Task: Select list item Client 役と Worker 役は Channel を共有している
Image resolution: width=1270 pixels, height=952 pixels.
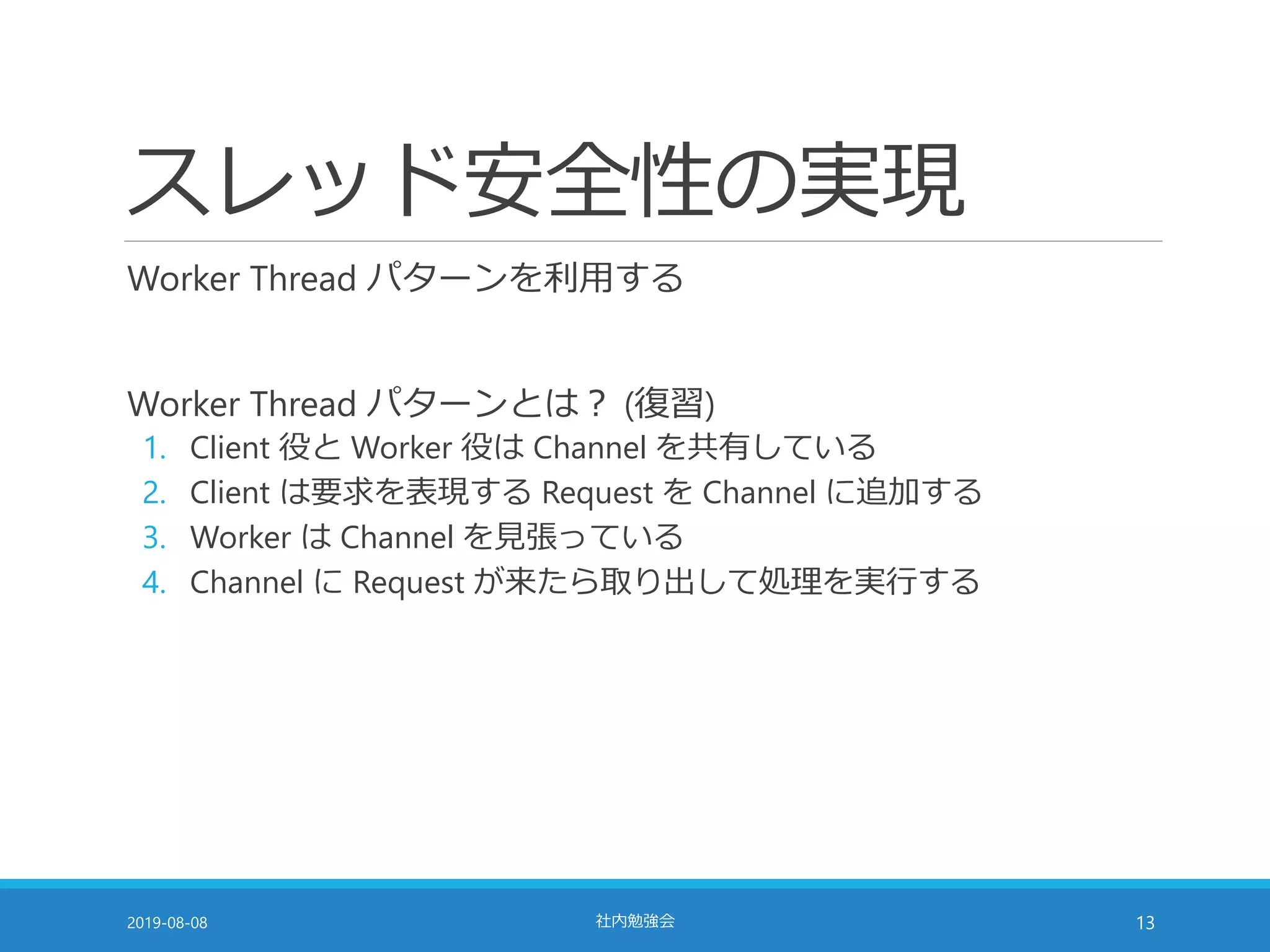Action: pyautogui.click(x=533, y=447)
